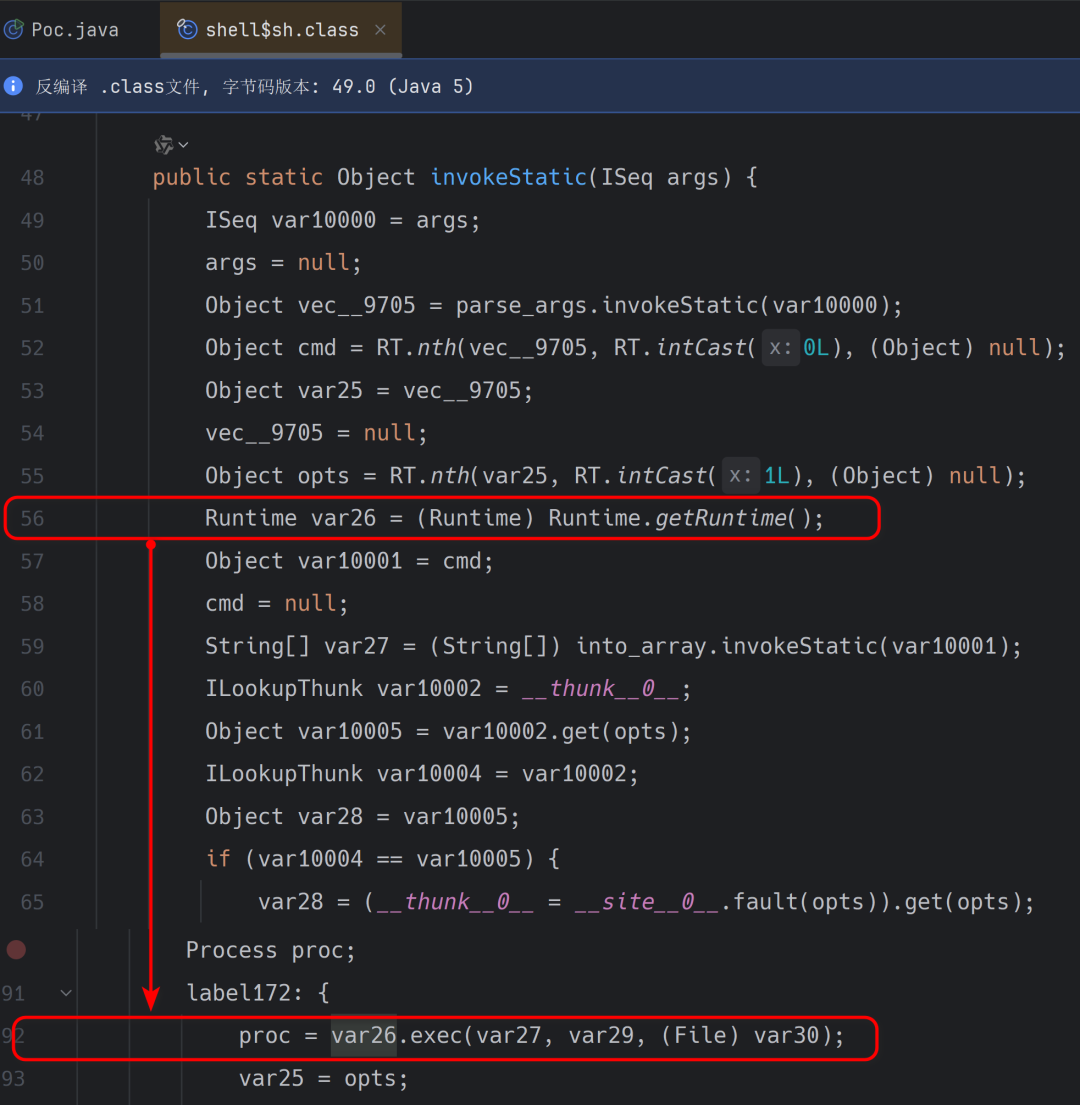Click ILookupThunk type on line 62
The height and width of the screenshot is (1105, 1080).
pyautogui.click(x=284, y=774)
